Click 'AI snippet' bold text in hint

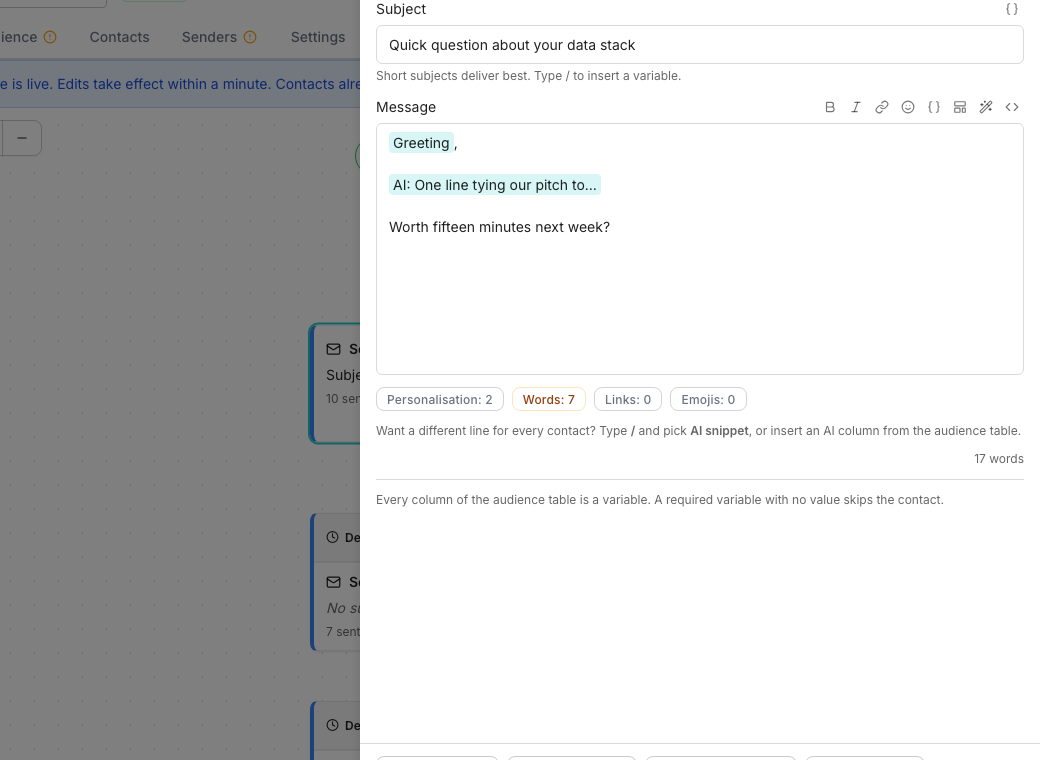click(719, 431)
